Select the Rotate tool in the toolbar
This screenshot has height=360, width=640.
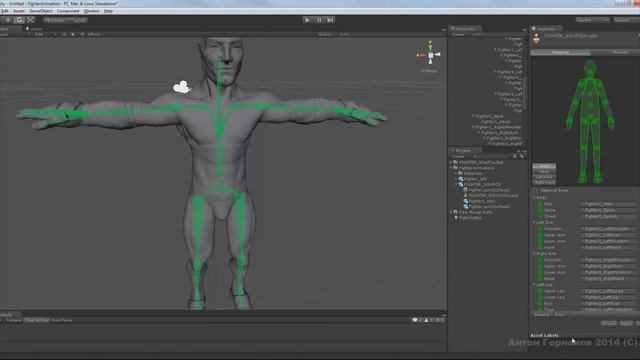pyautogui.click(x=19, y=20)
